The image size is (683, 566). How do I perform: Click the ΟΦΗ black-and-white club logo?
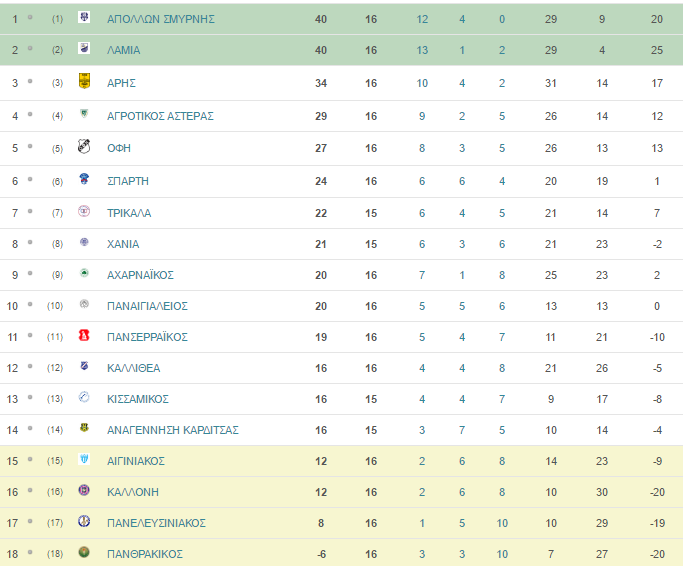click(84, 146)
